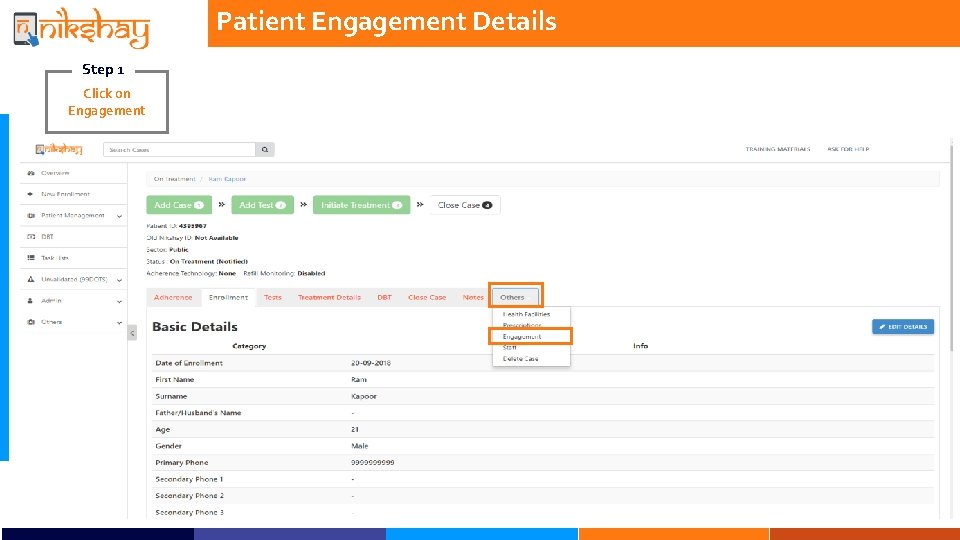Click the 'Secondary Phone 1' row label
960x540 pixels.
189,479
